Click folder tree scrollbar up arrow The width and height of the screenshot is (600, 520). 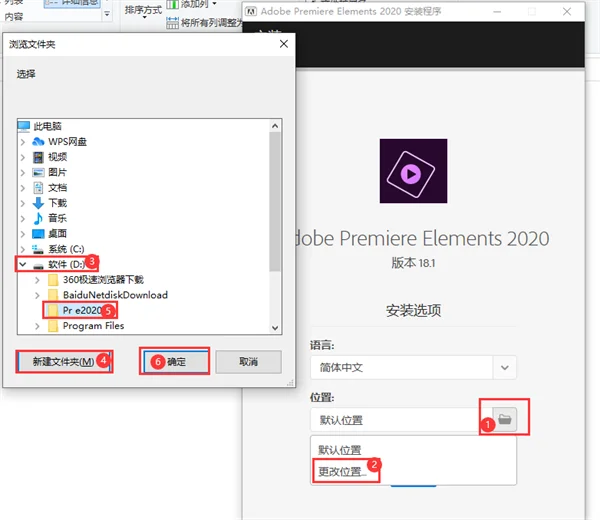pos(275,126)
